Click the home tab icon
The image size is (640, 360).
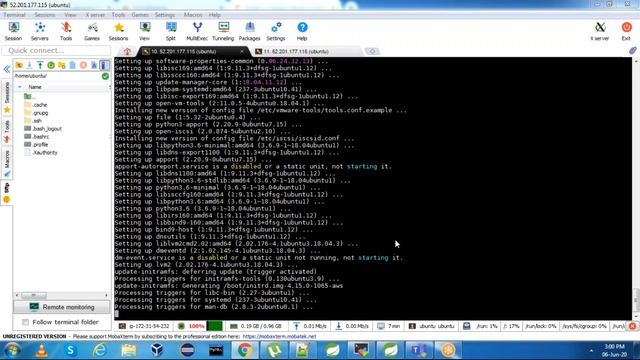point(127,51)
